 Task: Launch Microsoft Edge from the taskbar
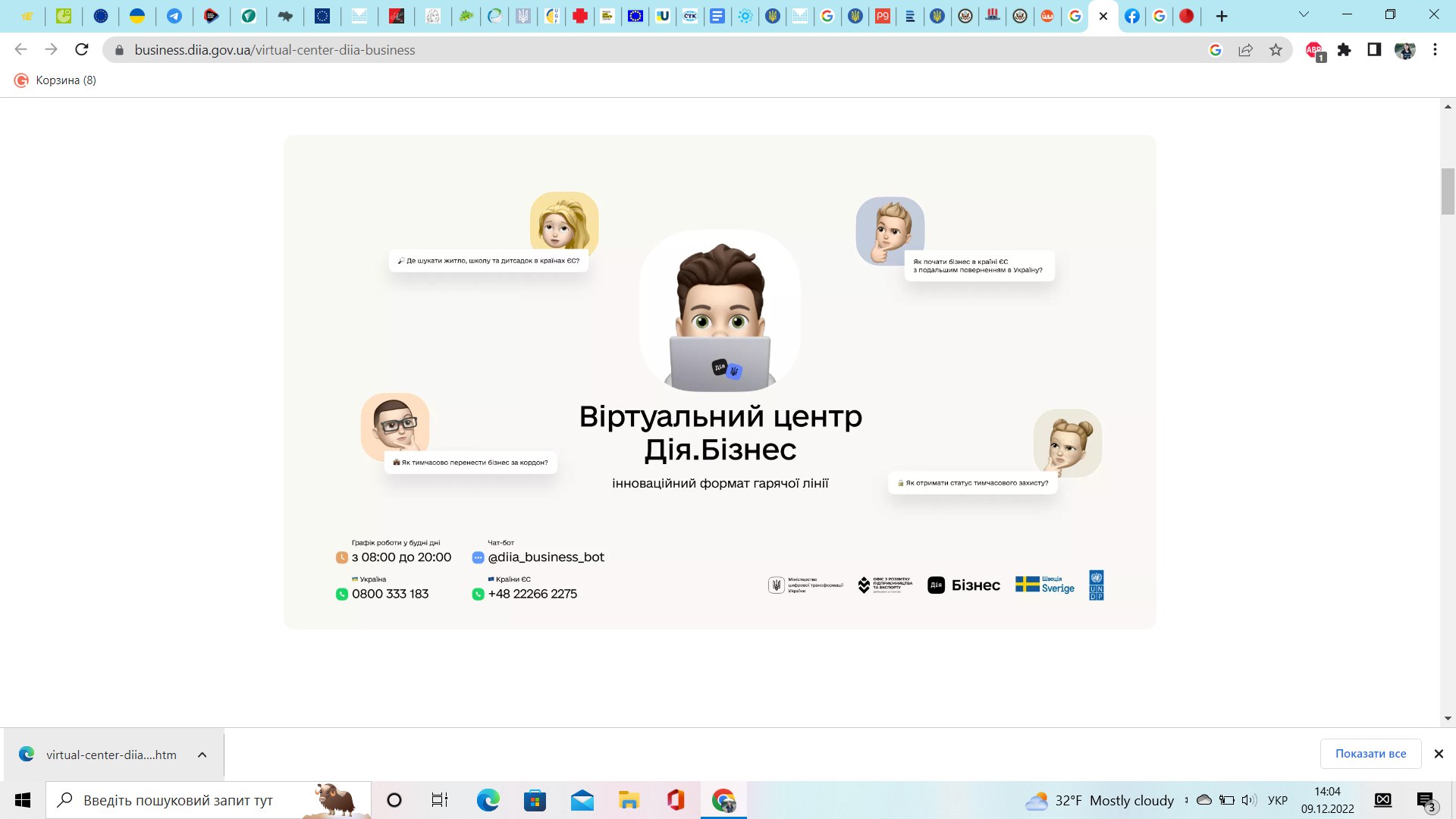488,800
